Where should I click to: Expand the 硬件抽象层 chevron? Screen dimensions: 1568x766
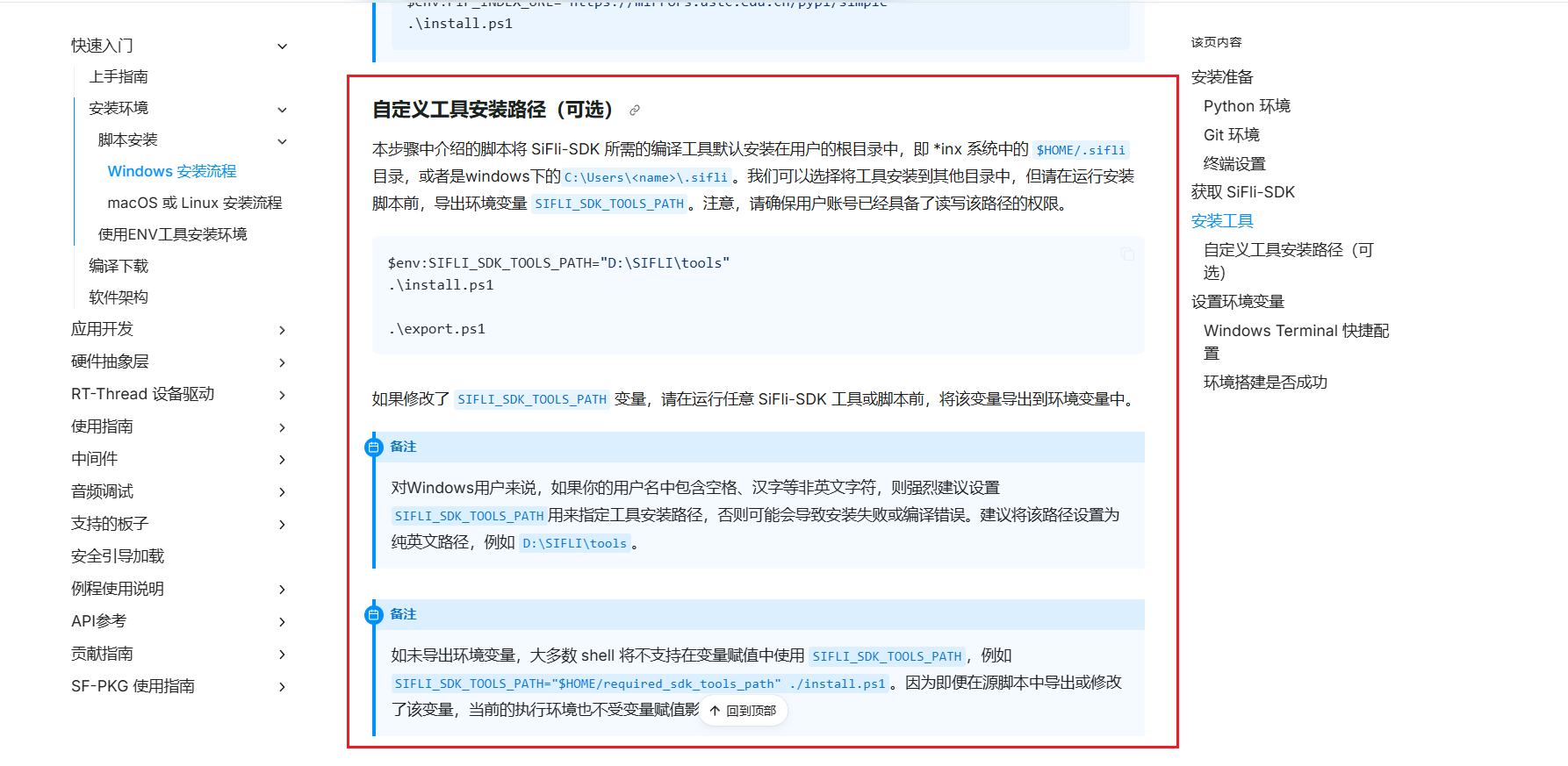(282, 363)
